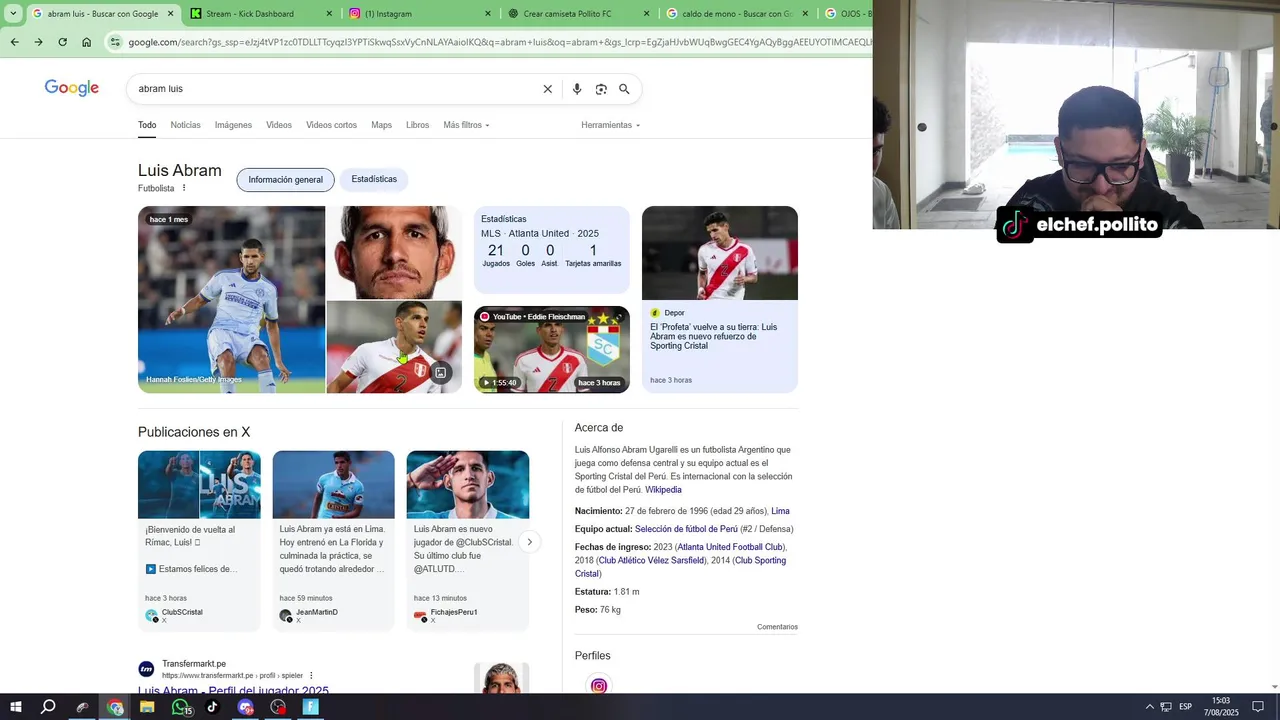Switch to the Instagram browser tab
Screen dimensions: 1280x720
(x=388, y=14)
